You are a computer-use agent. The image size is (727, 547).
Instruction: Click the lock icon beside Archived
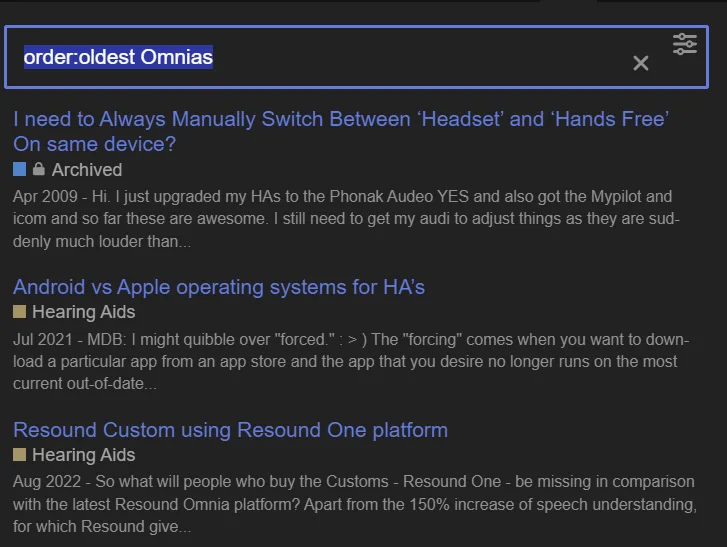point(39,169)
